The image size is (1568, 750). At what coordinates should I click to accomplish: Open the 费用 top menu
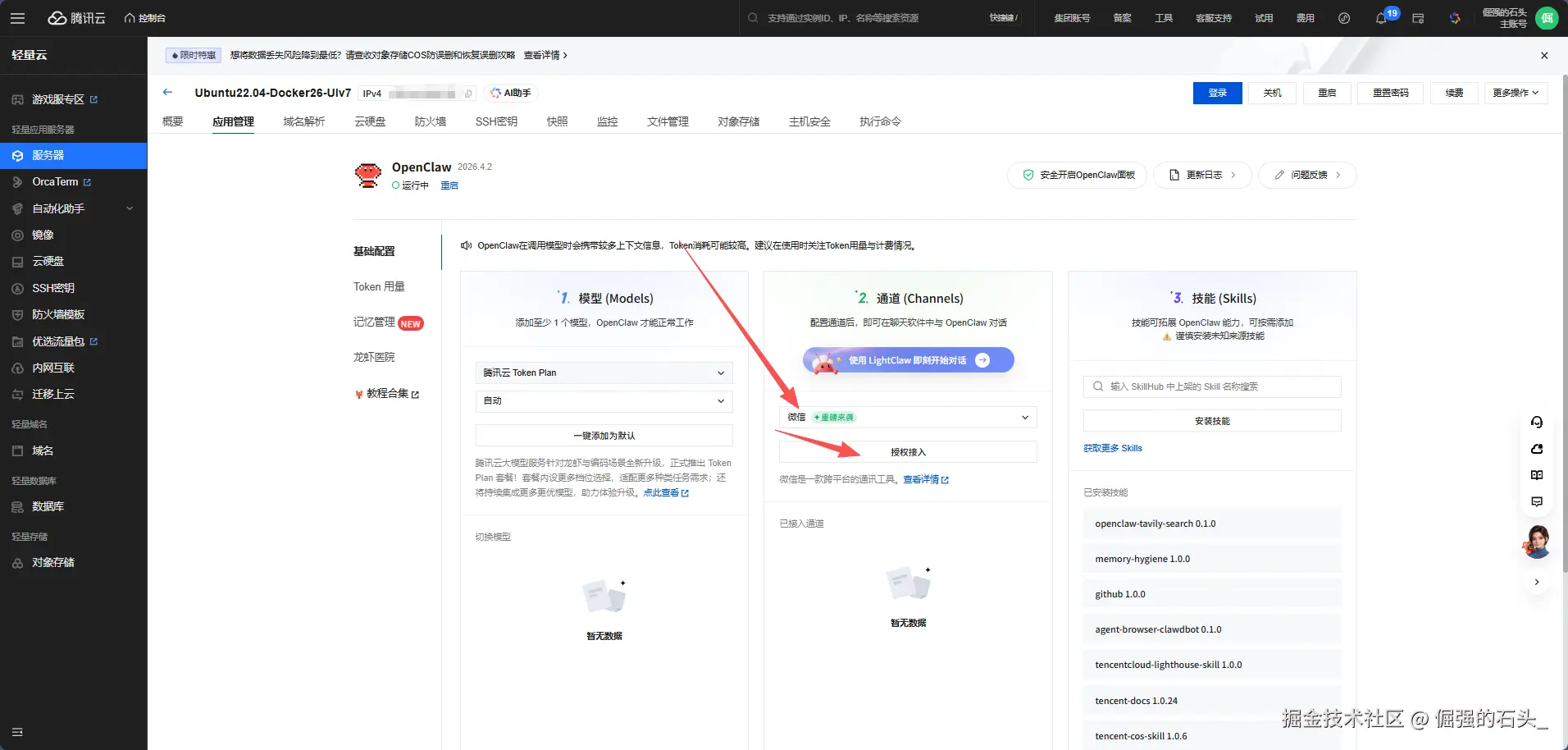pyautogui.click(x=1306, y=18)
